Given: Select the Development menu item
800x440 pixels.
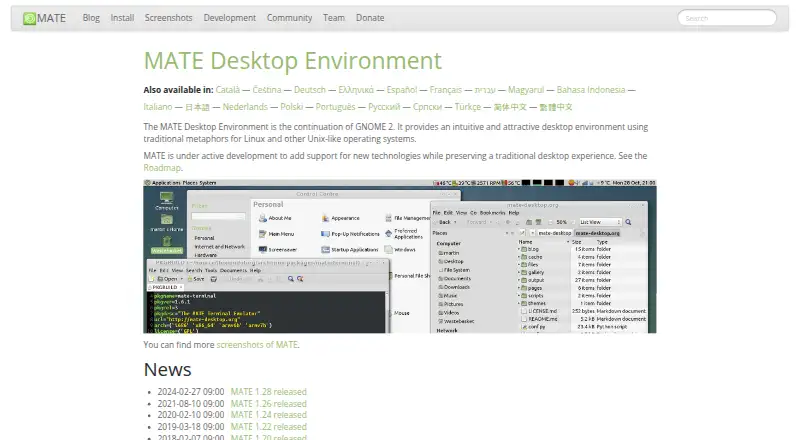Looking at the screenshot, I should (230, 18).
